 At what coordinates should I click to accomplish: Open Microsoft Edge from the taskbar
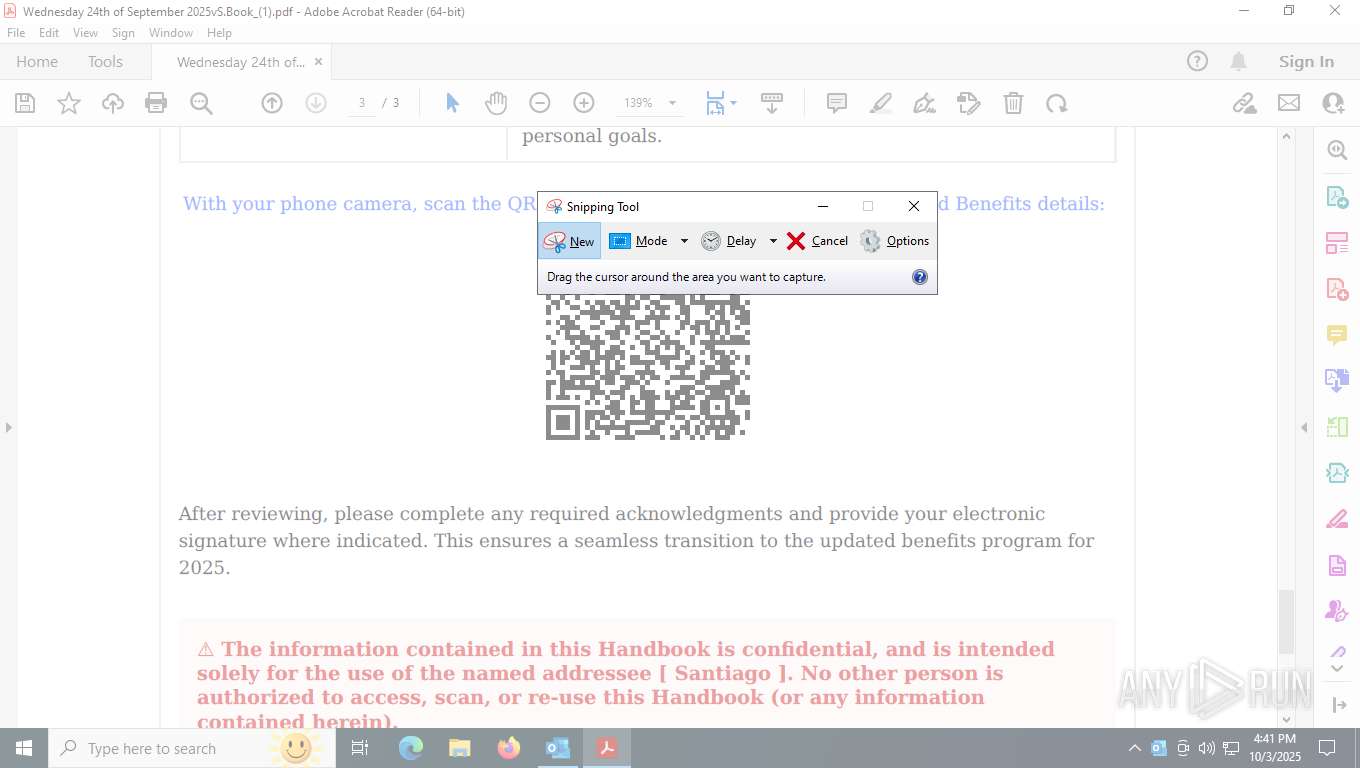coord(411,748)
